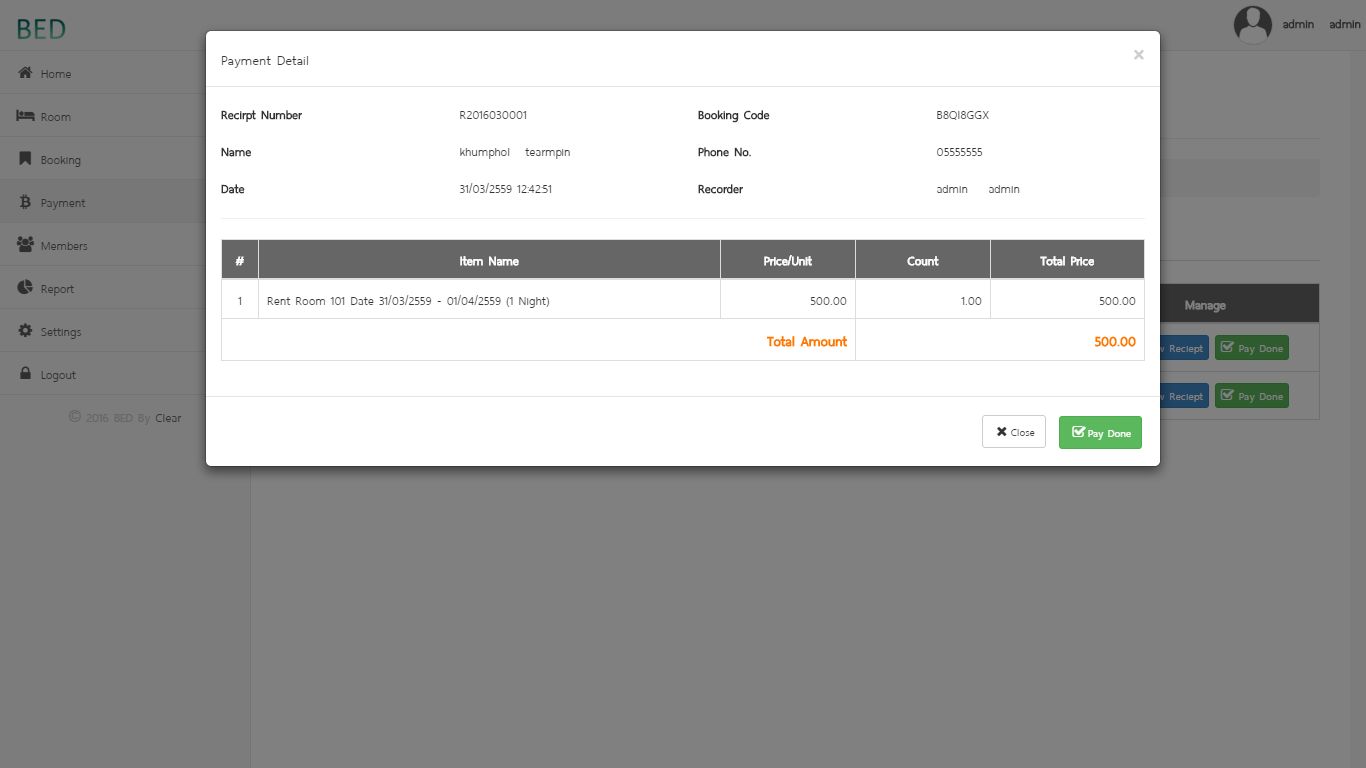Click the Close button in the dialog
The image size is (1366, 768).
pyautogui.click(x=1013, y=432)
